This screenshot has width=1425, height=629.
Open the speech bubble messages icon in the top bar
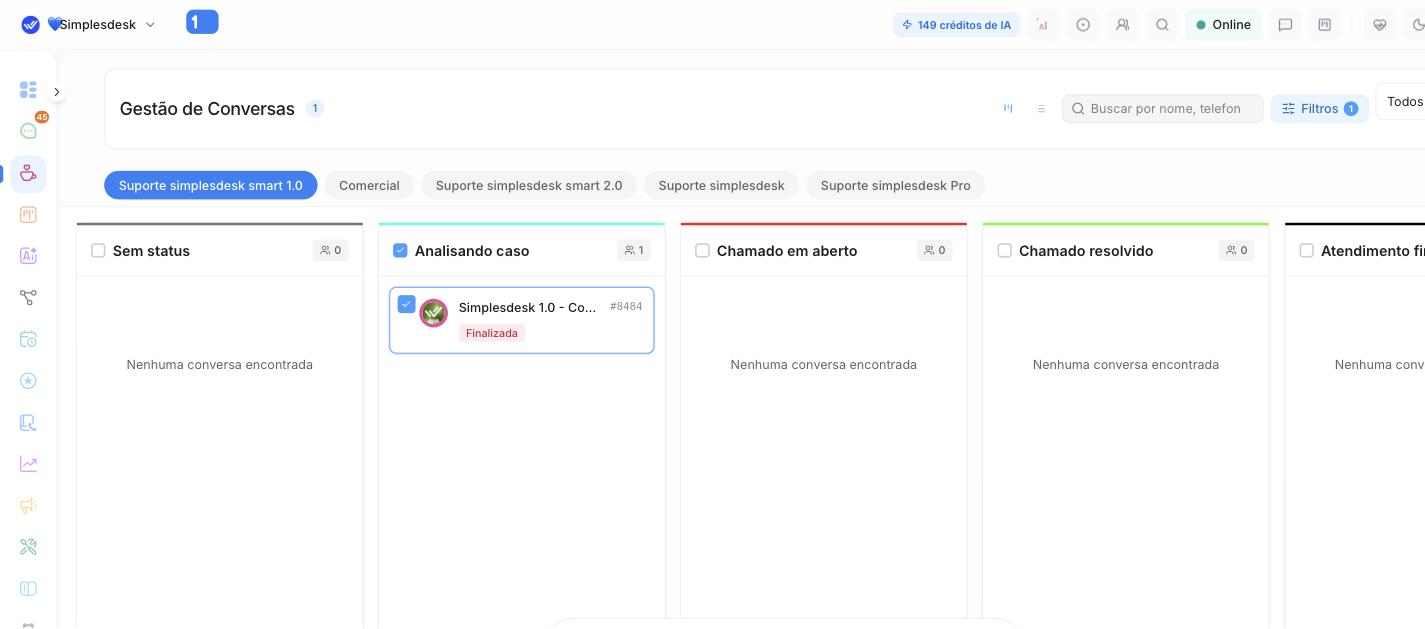[1285, 25]
